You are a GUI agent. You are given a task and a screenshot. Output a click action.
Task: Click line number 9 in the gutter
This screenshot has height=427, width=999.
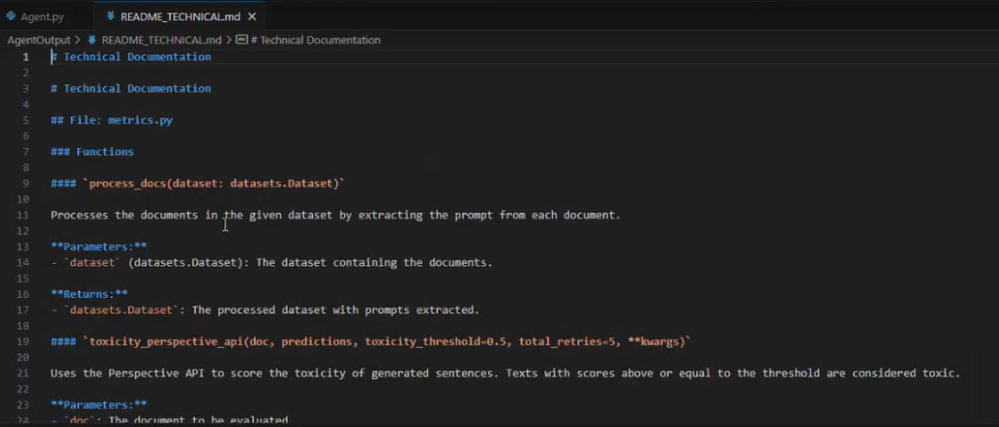[27, 183]
